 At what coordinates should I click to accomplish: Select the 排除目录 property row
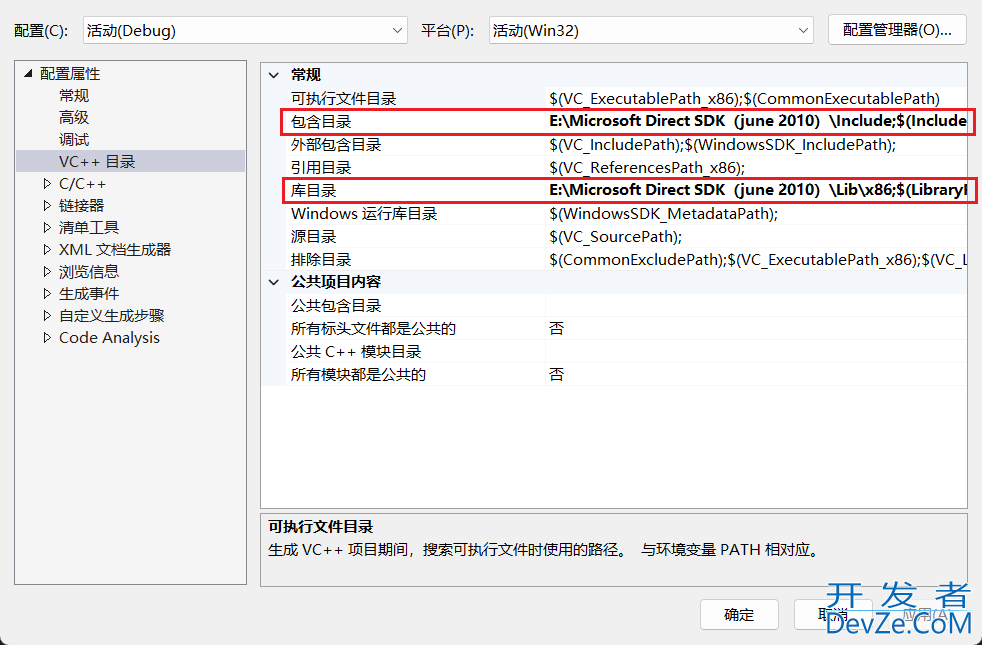tap(626, 259)
